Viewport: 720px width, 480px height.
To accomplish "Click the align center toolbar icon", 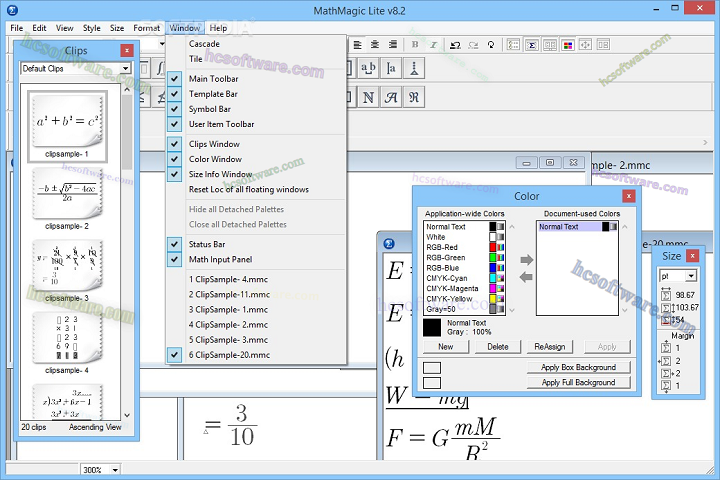I will pos(375,45).
